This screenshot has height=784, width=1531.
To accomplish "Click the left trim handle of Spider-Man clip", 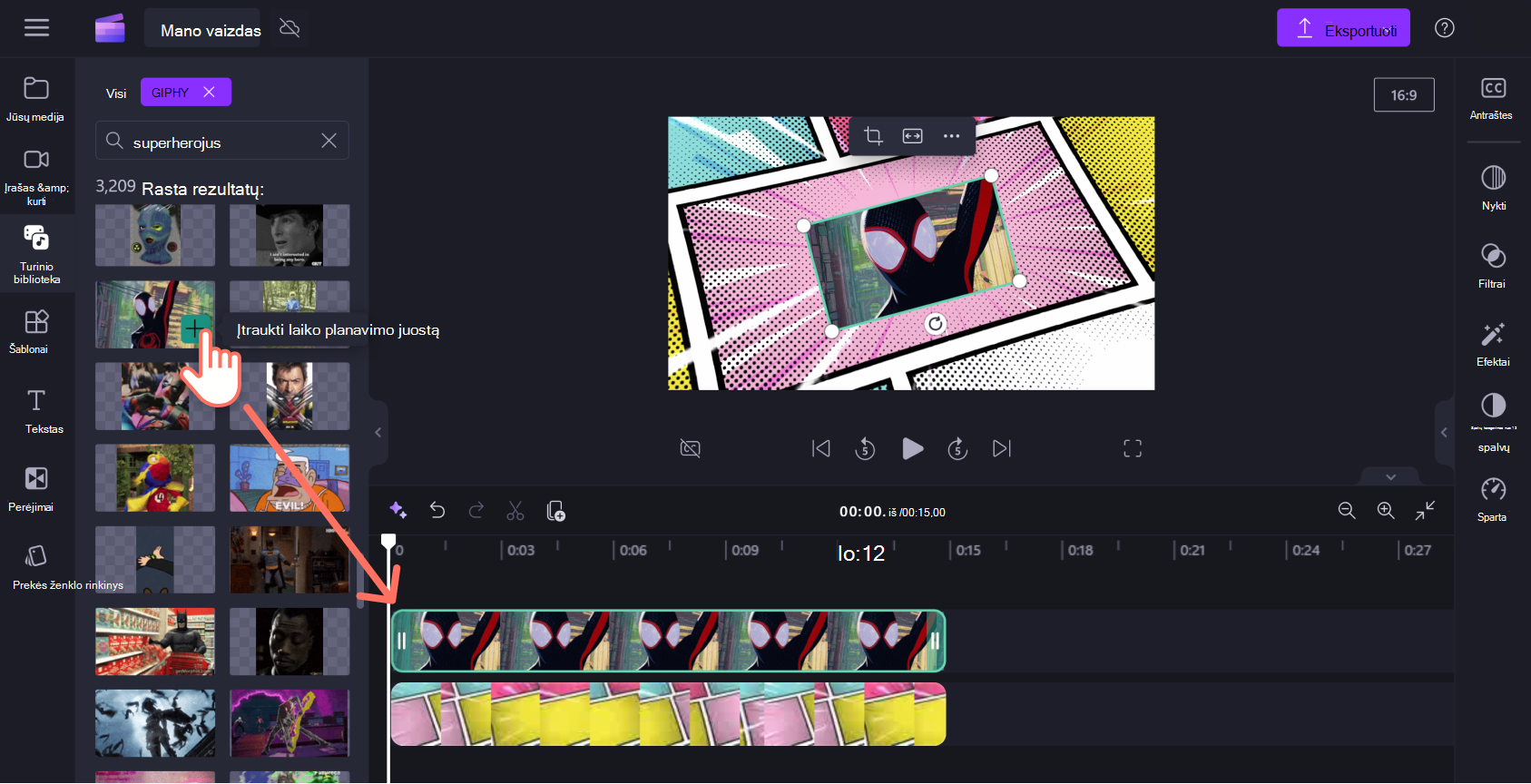I will click(x=401, y=641).
